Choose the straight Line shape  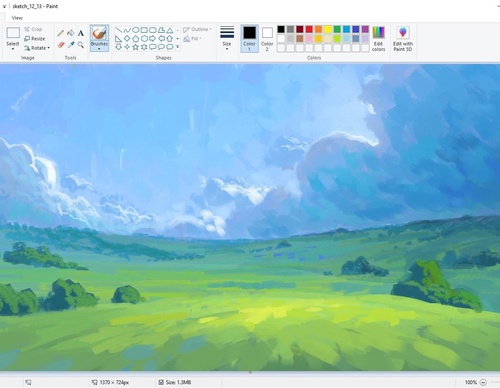pos(118,30)
